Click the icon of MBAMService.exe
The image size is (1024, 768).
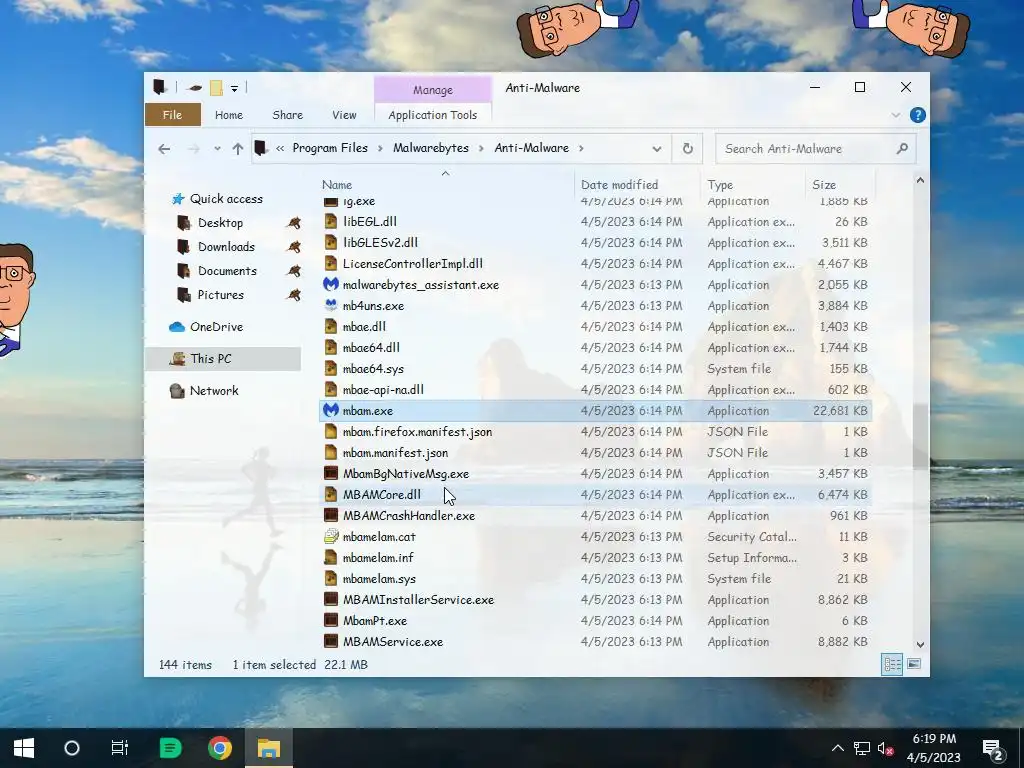click(x=331, y=641)
